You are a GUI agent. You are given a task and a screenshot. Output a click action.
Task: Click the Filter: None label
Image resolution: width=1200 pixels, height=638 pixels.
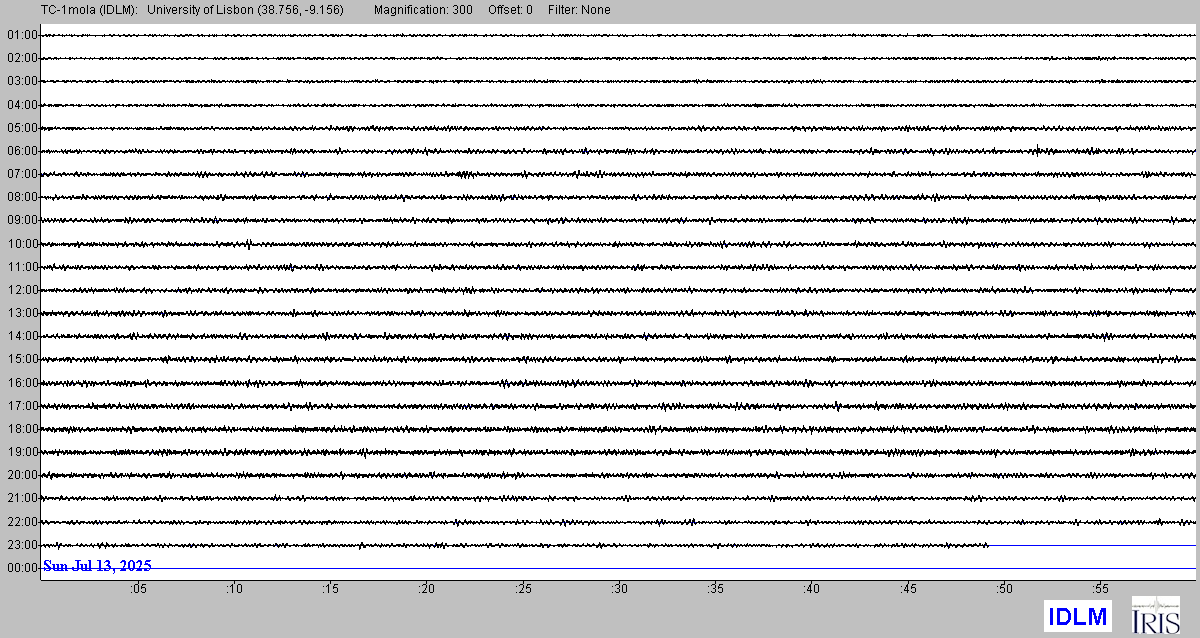(x=579, y=10)
